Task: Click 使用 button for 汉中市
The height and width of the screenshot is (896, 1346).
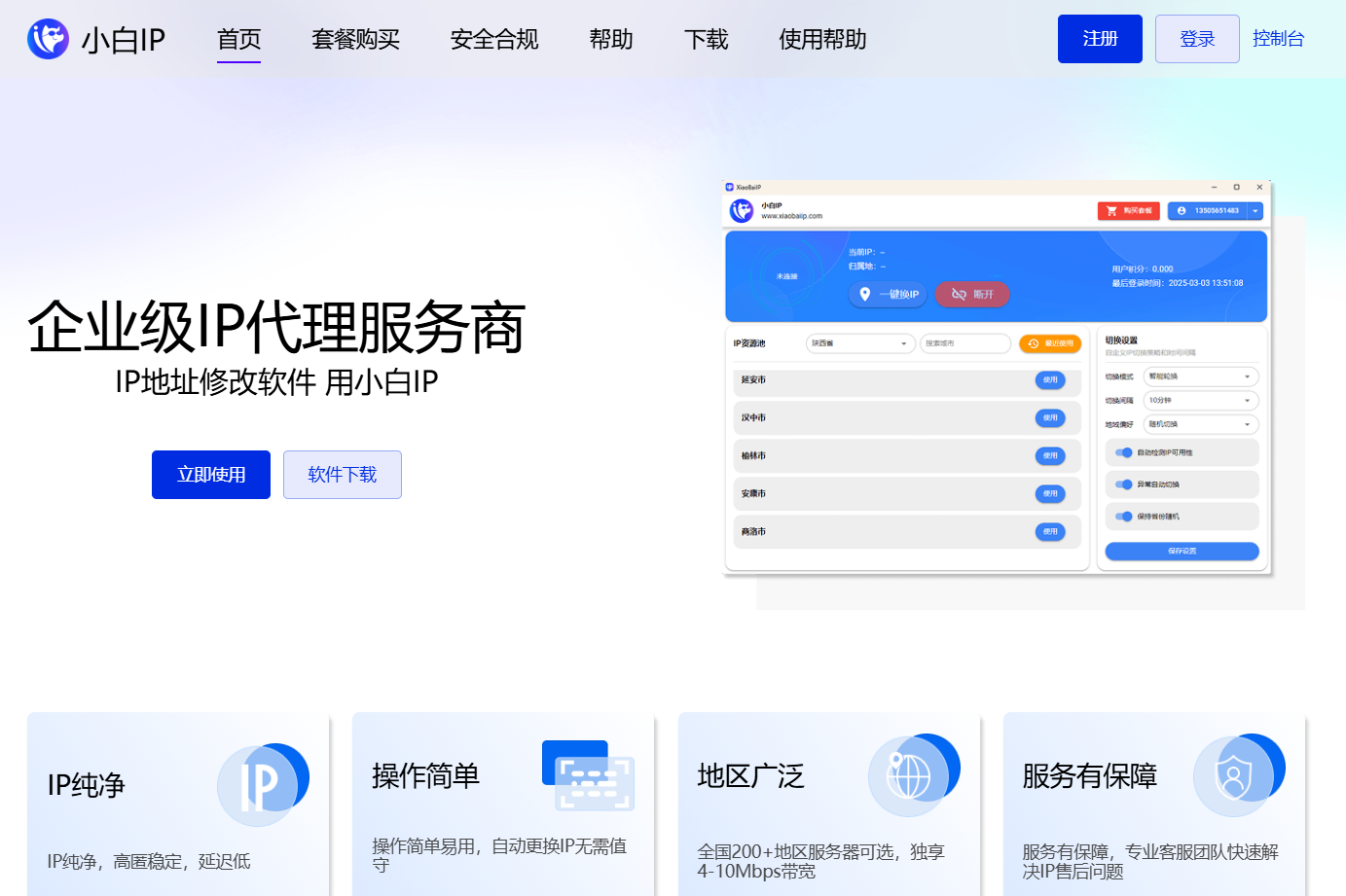Action: (x=1050, y=418)
